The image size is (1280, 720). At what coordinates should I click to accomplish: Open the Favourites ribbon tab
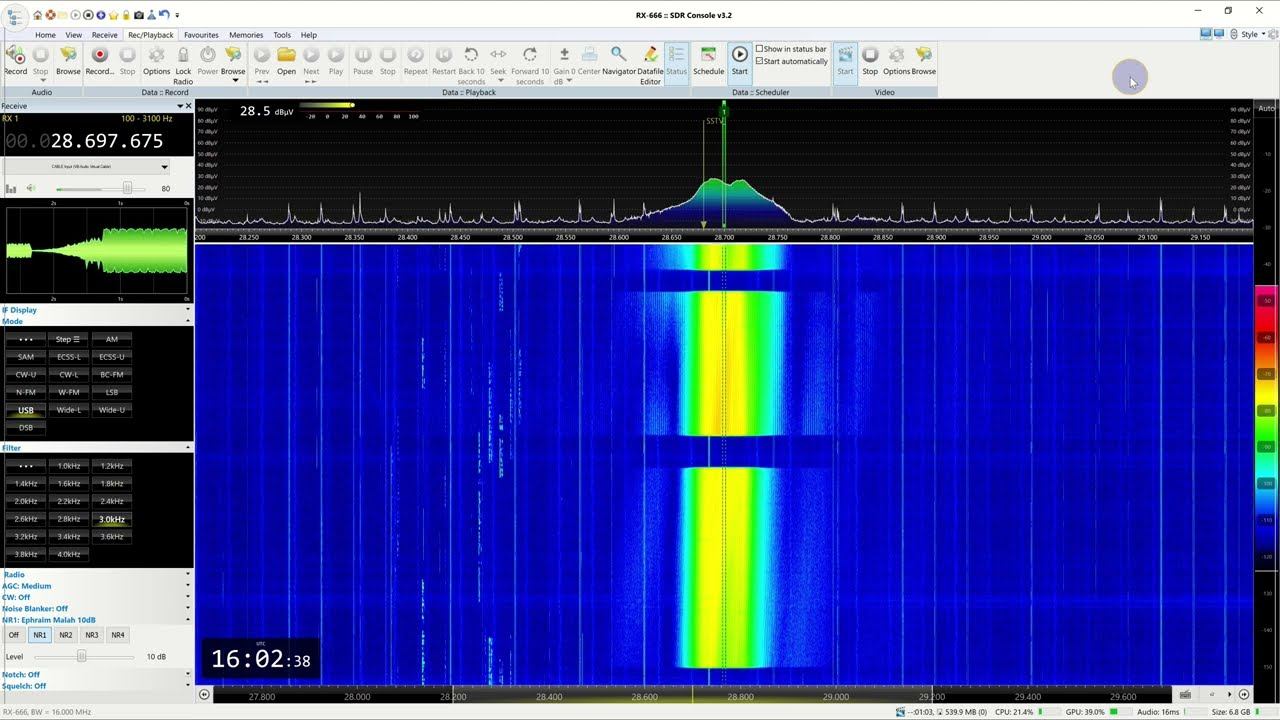pos(201,35)
